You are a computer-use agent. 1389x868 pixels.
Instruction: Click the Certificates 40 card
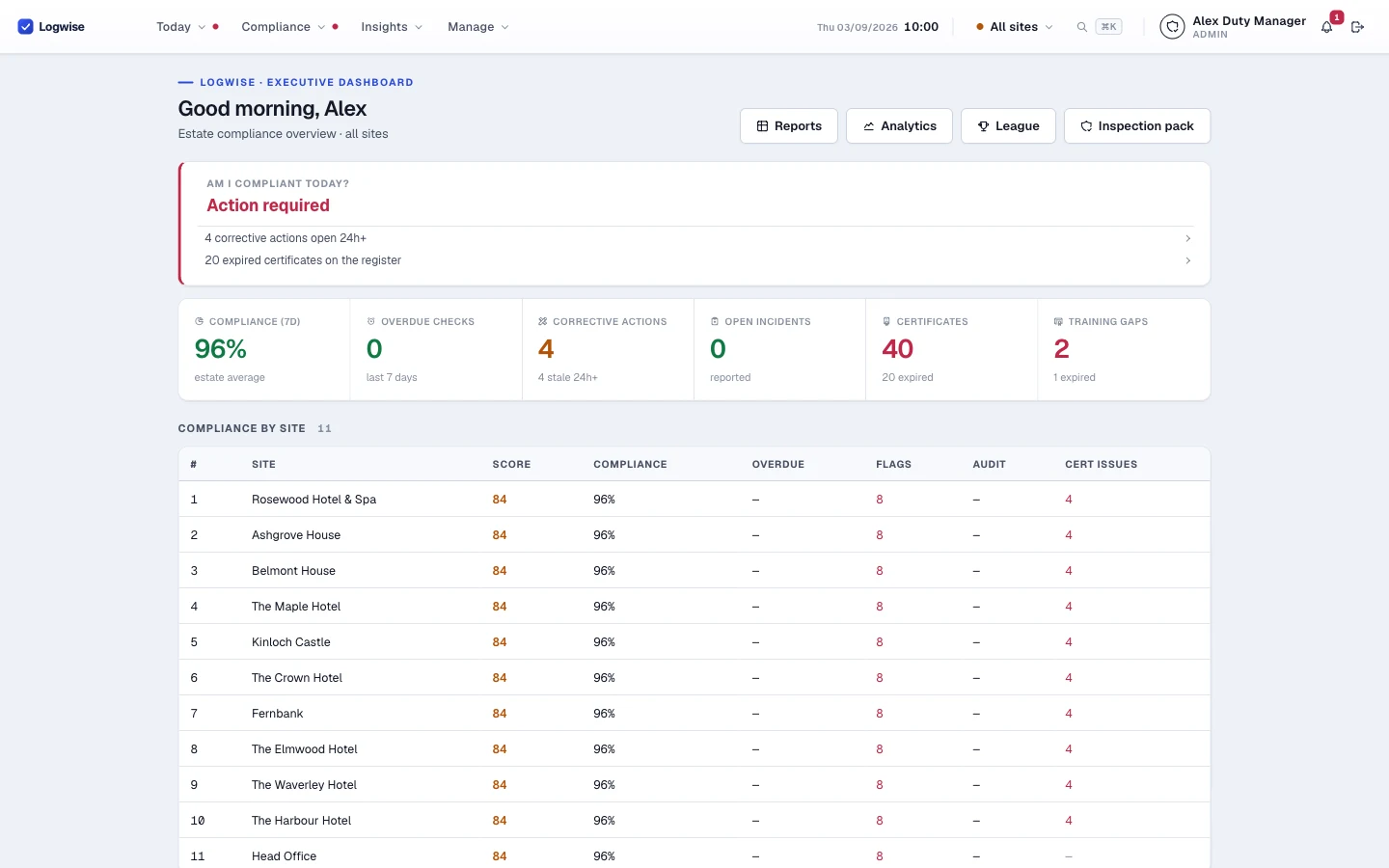coord(951,349)
